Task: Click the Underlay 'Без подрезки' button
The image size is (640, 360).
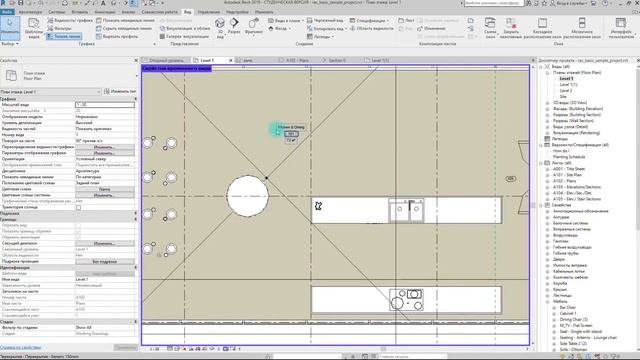Action: pos(104,262)
